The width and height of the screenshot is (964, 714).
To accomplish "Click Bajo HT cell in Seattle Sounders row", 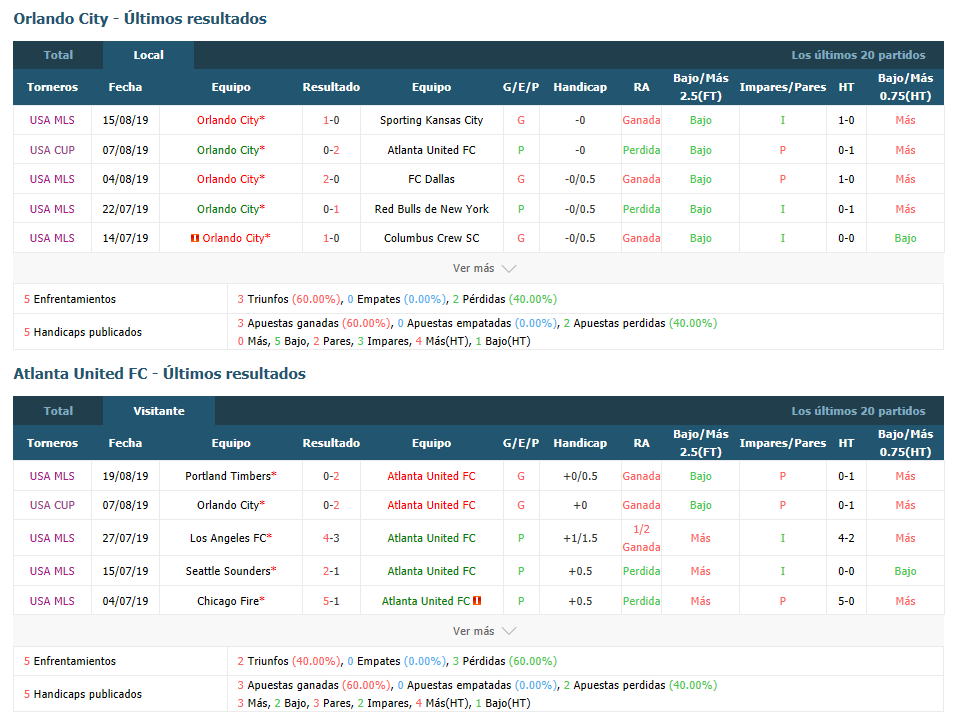I will click(x=905, y=571).
